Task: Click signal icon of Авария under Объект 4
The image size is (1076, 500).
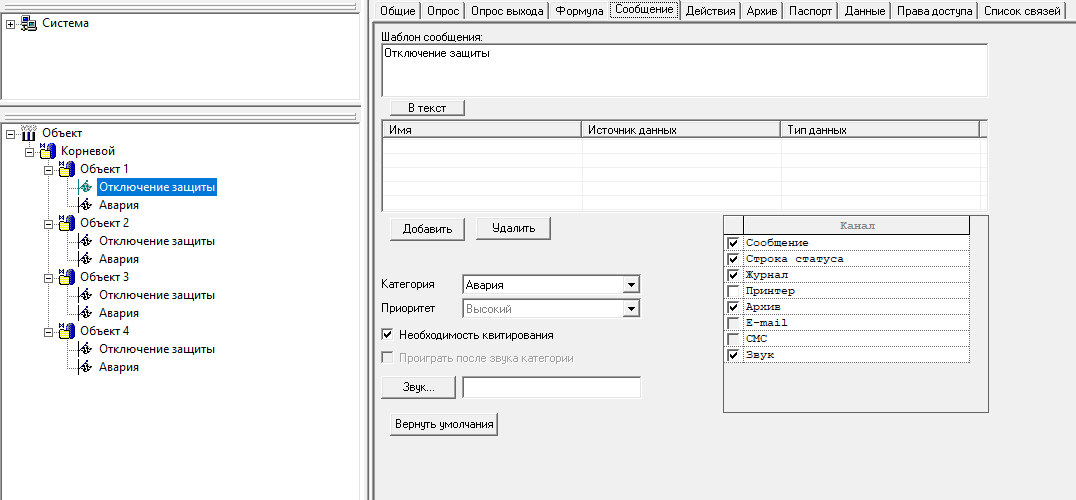Action: (x=86, y=367)
